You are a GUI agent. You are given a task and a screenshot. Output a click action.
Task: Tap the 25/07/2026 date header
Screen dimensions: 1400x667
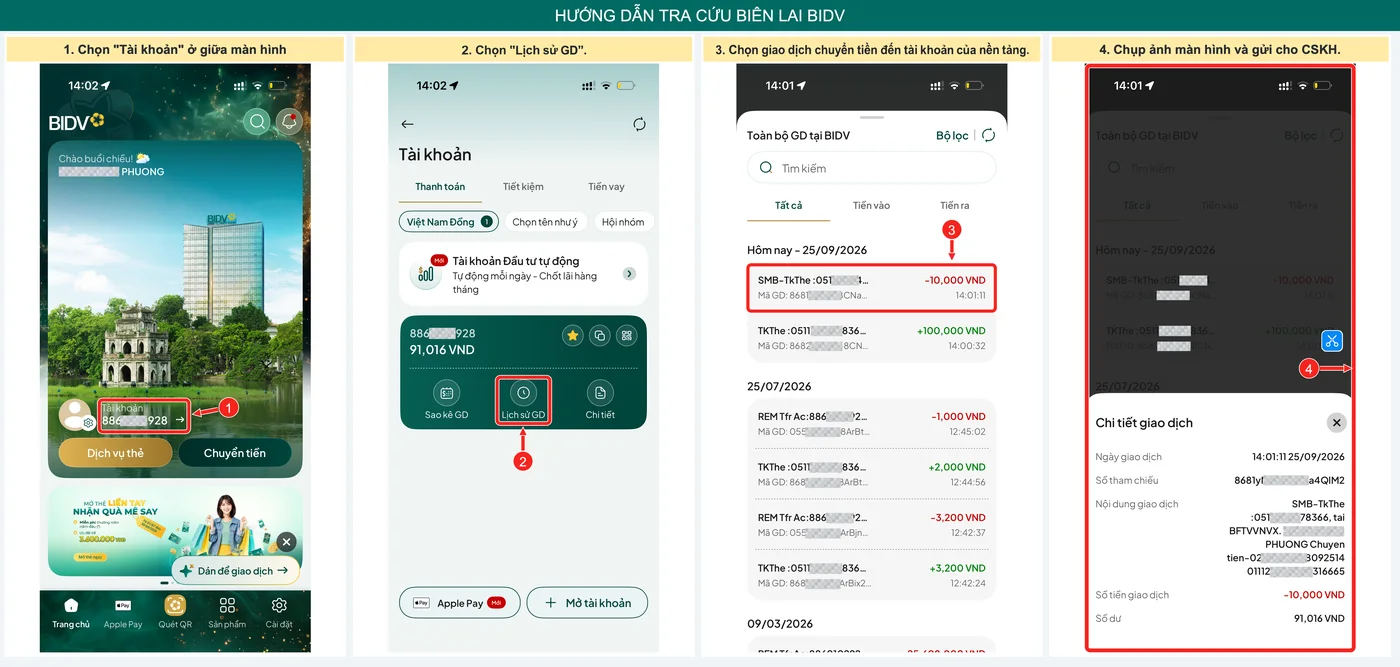coord(779,386)
